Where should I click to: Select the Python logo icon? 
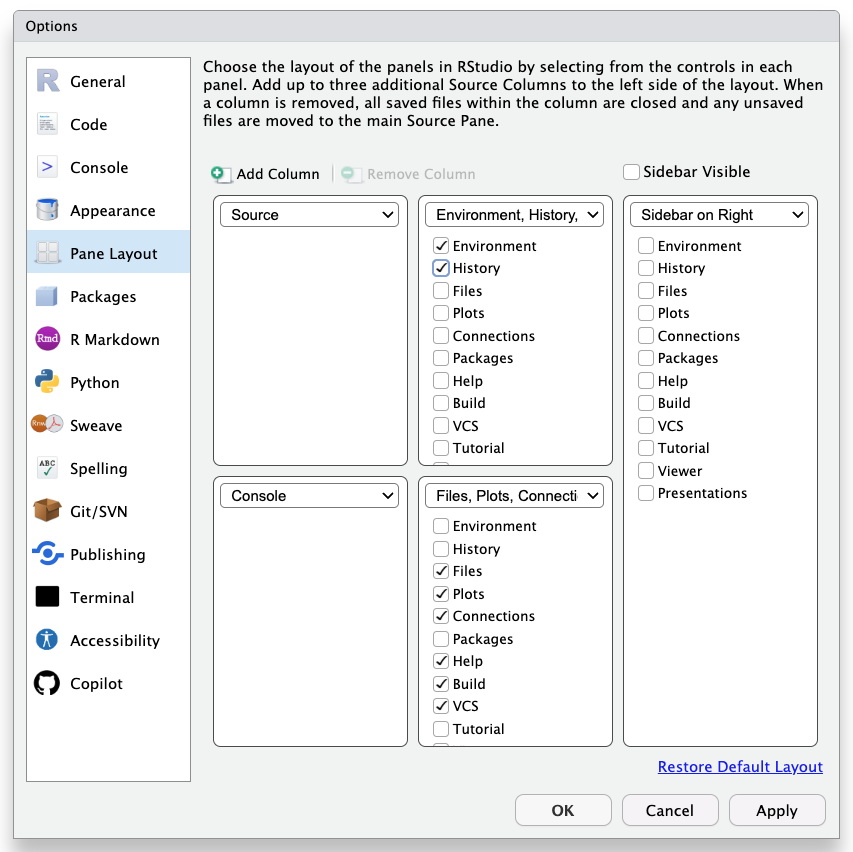click(47, 382)
